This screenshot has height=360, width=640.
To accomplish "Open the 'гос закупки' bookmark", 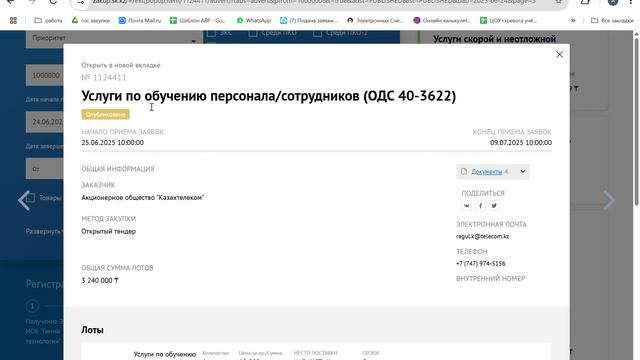I will [91, 20].
